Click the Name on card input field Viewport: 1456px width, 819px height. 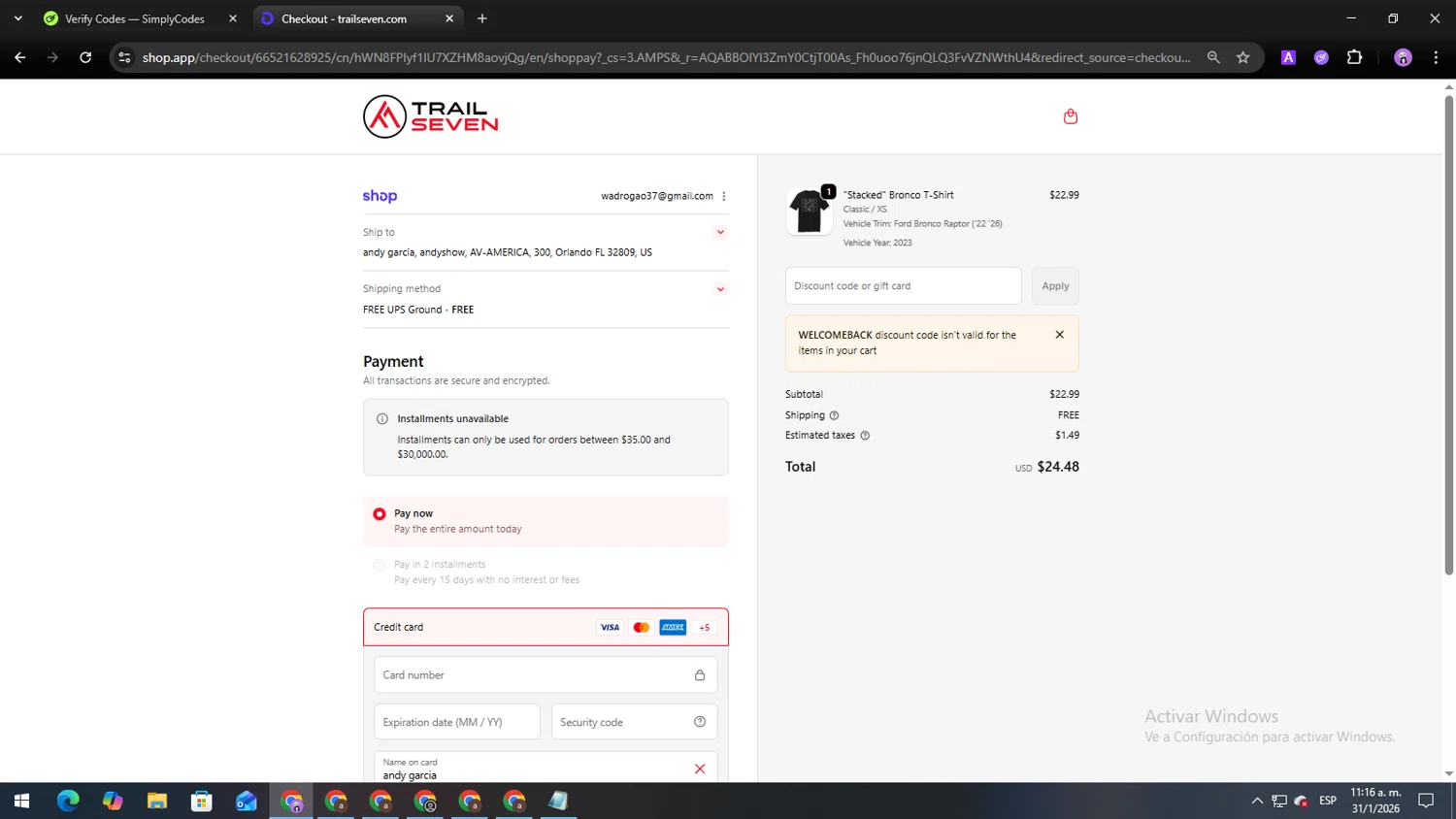(546, 768)
